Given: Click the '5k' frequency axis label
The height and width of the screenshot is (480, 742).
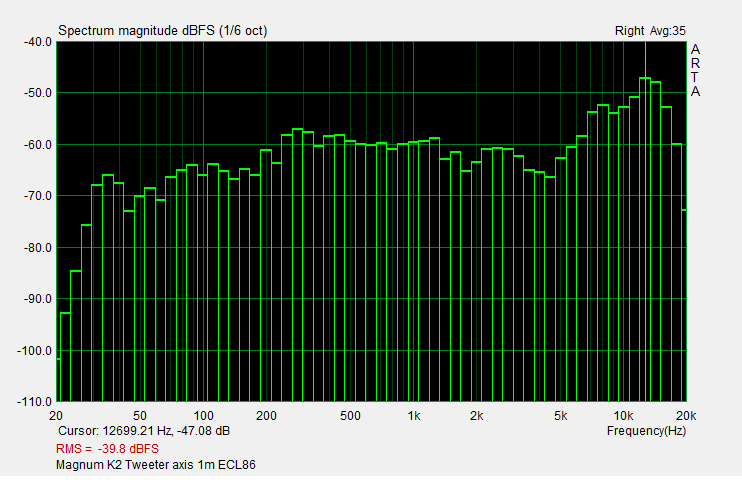Looking at the screenshot, I should pos(560,416).
